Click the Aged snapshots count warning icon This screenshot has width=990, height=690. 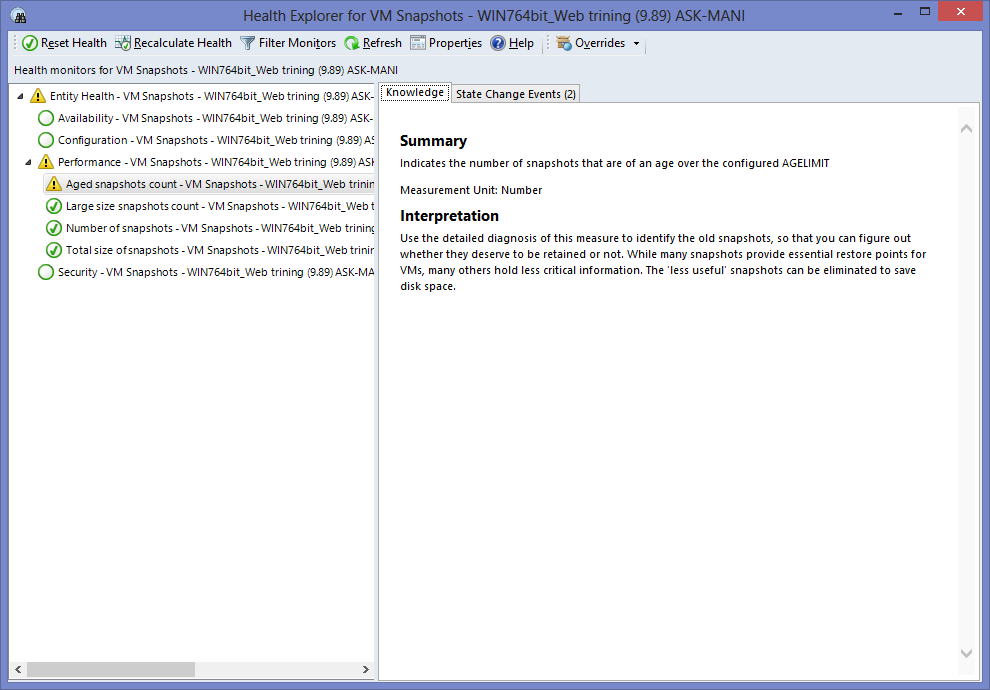click(x=54, y=184)
